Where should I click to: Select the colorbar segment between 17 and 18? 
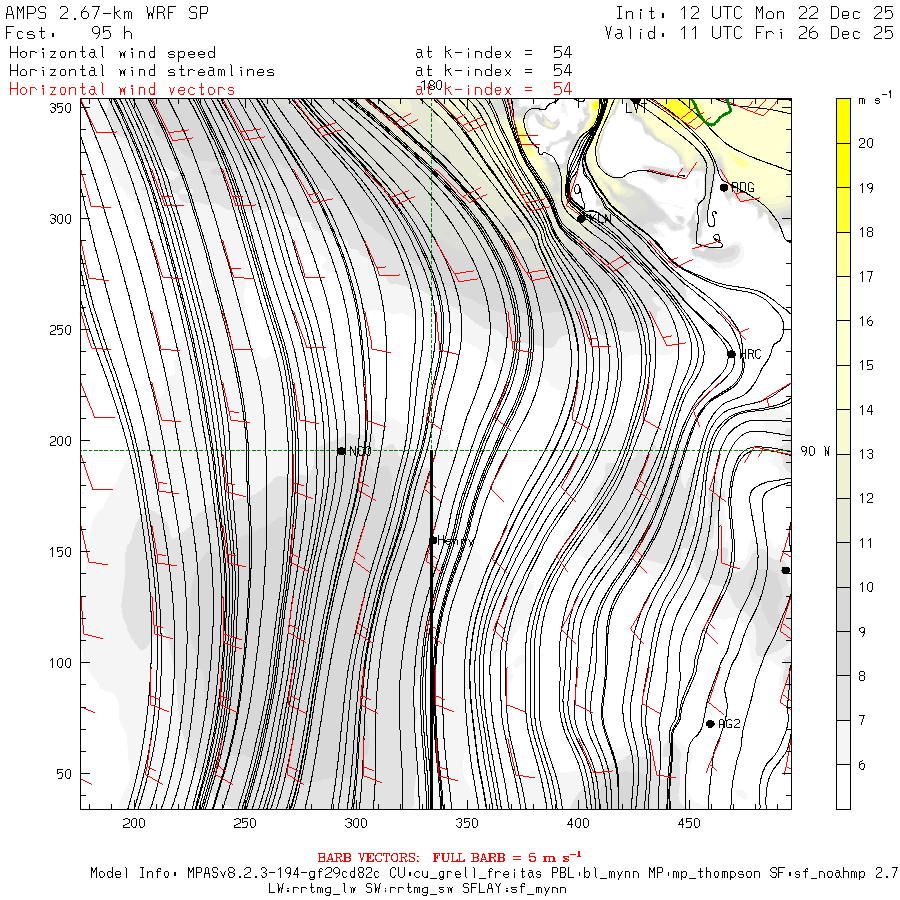click(843, 254)
